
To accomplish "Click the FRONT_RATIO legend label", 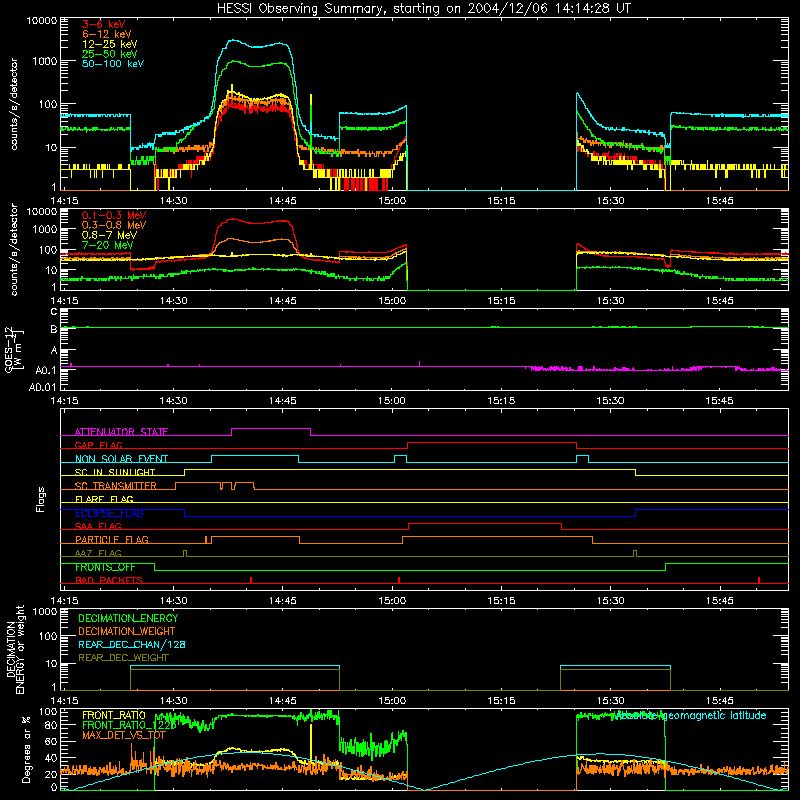I will click(x=114, y=715).
